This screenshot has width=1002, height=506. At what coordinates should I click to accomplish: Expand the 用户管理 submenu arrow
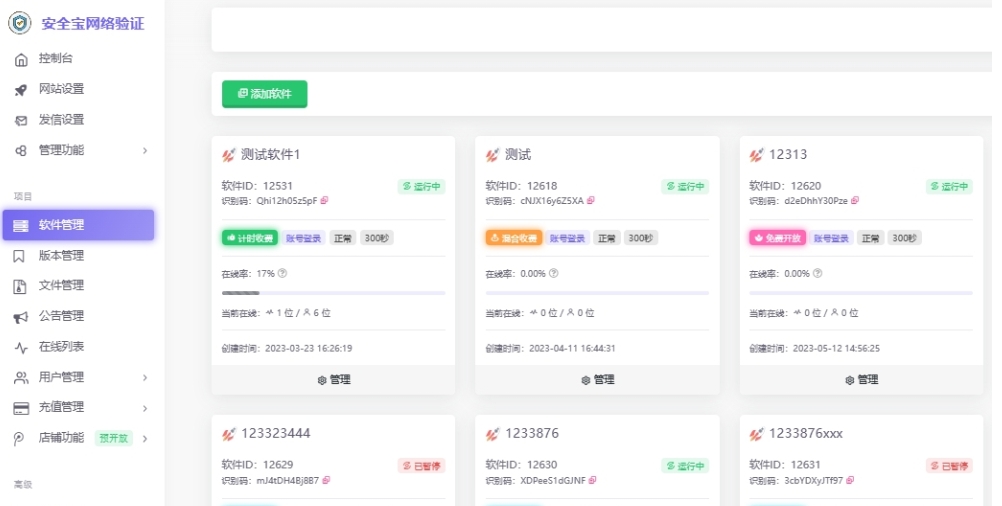click(x=145, y=378)
